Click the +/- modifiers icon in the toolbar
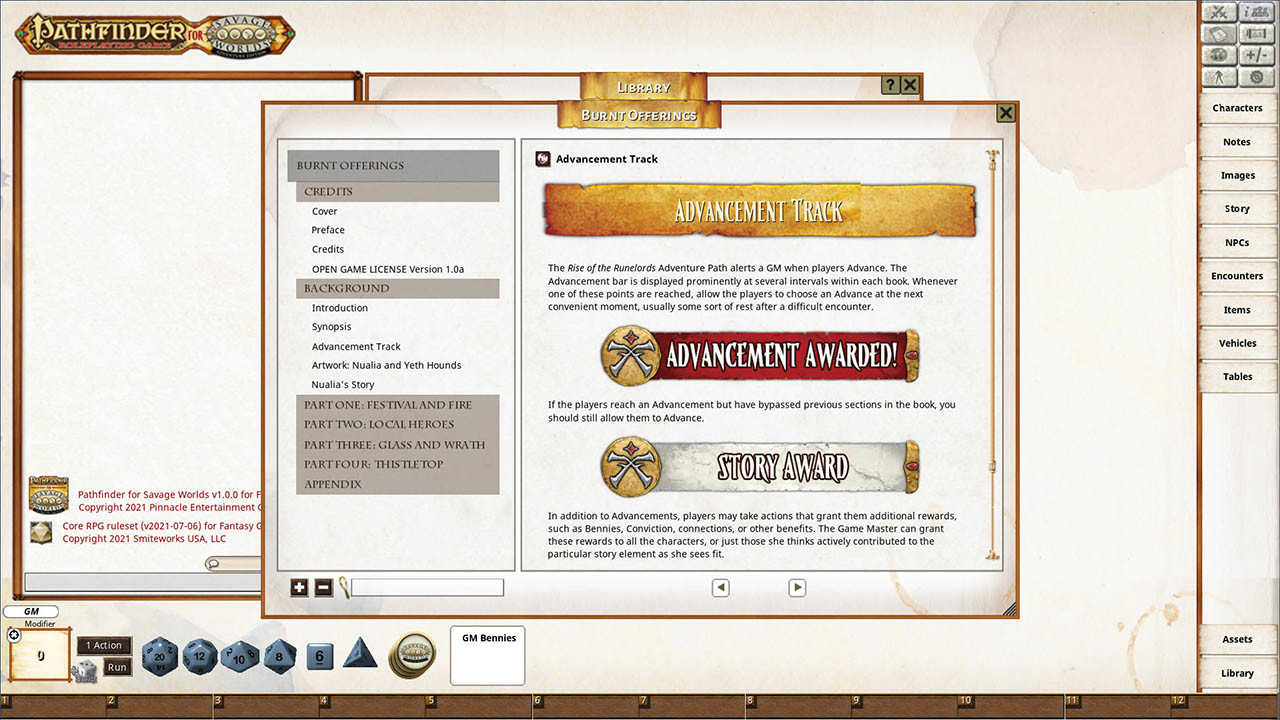 pos(1256,54)
